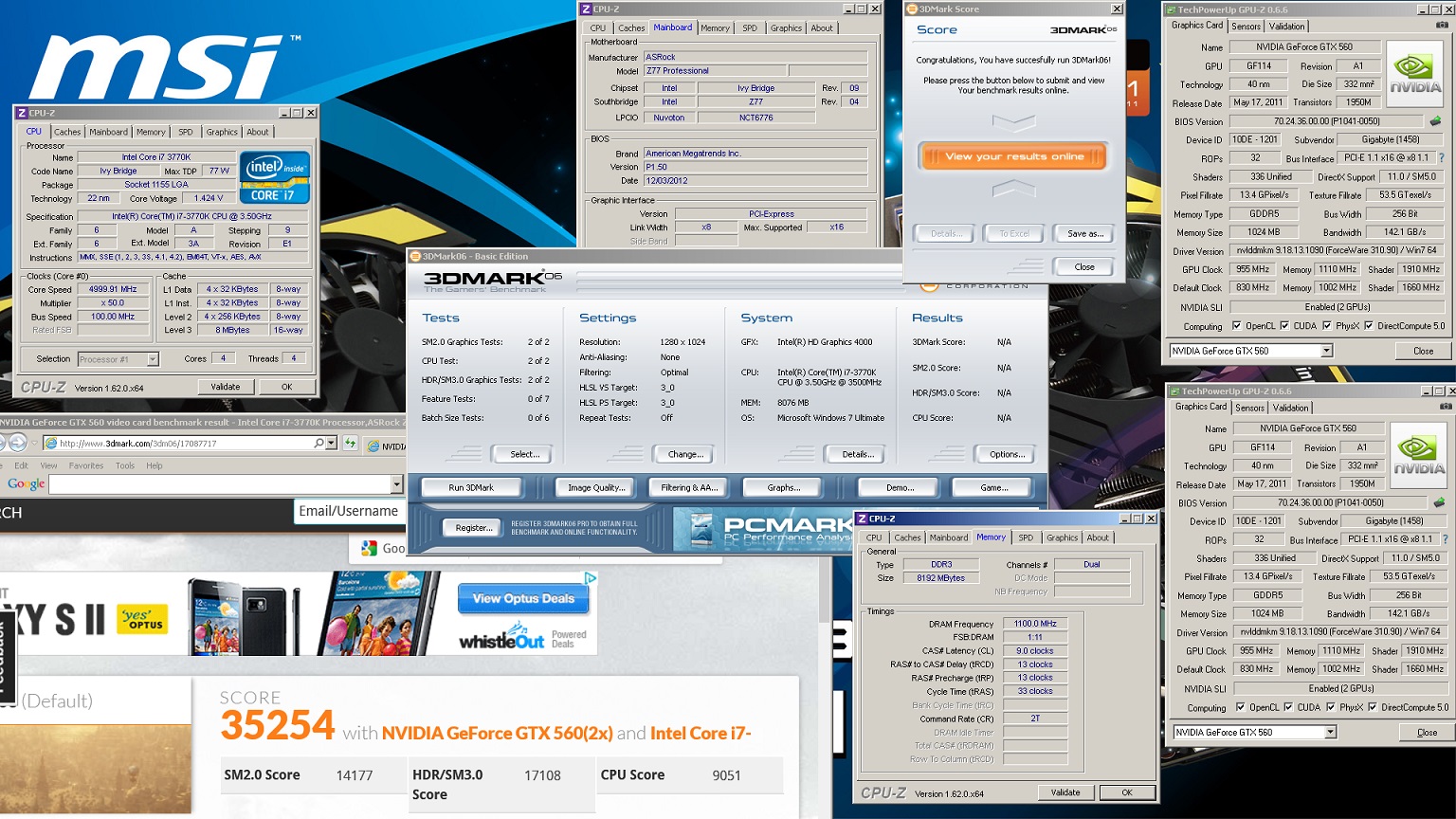Toggle OpenCL checkbox in upper GPU-Z window
Image resolution: width=1456 pixels, height=819 pixels.
(1236, 326)
